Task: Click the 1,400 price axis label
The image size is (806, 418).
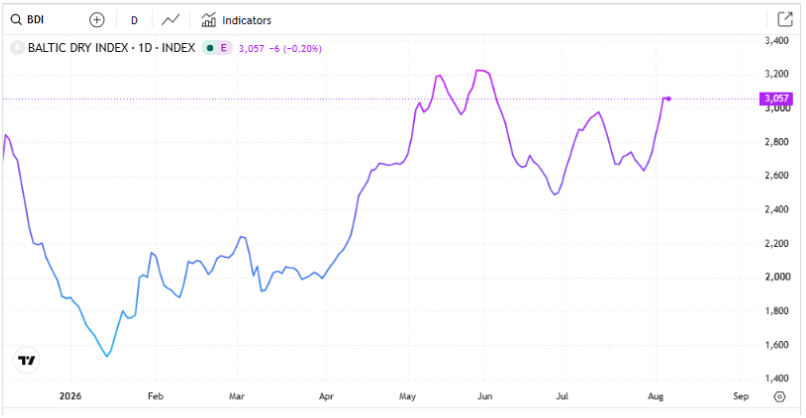Action: pos(776,378)
